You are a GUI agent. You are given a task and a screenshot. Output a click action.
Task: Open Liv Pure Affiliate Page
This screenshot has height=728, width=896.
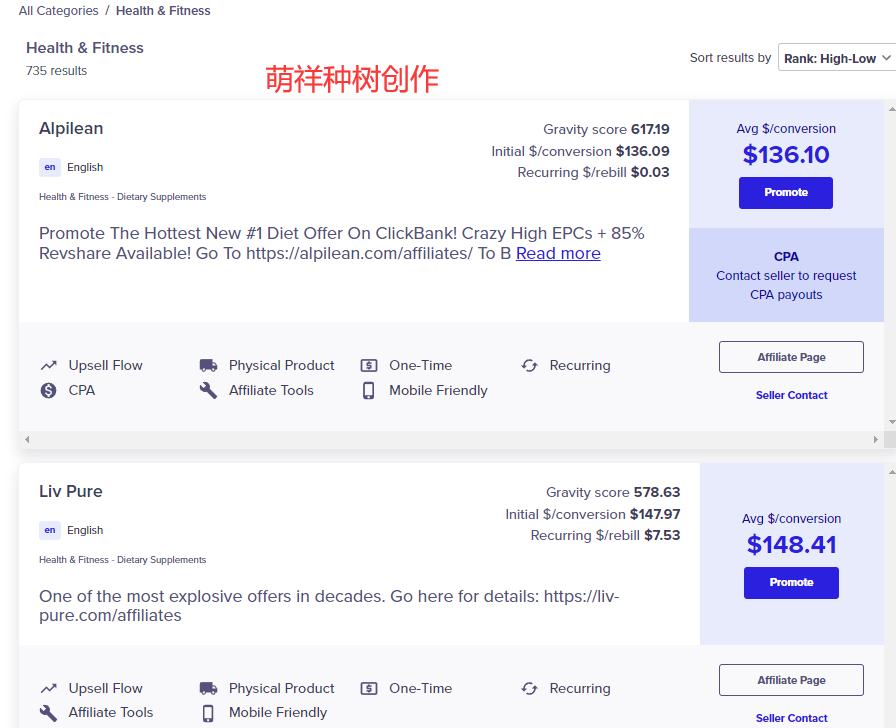pos(791,680)
